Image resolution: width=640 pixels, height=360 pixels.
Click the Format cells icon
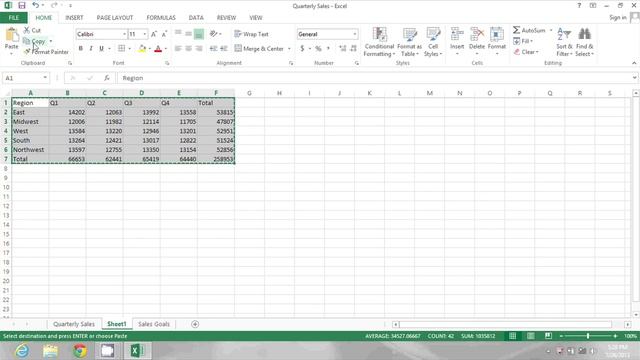pyautogui.click(x=497, y=34)
